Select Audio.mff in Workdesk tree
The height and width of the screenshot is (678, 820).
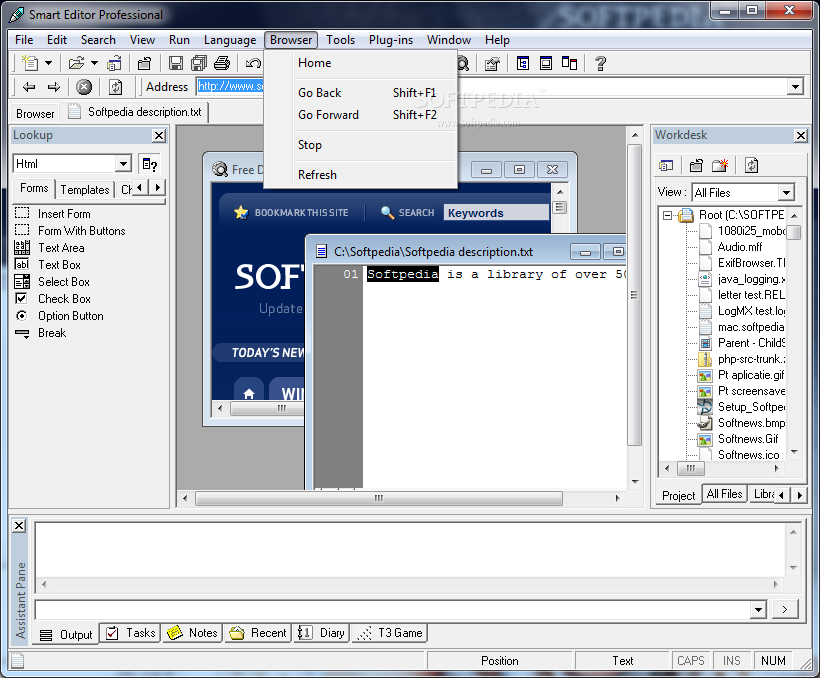click(x=739, y=246)
